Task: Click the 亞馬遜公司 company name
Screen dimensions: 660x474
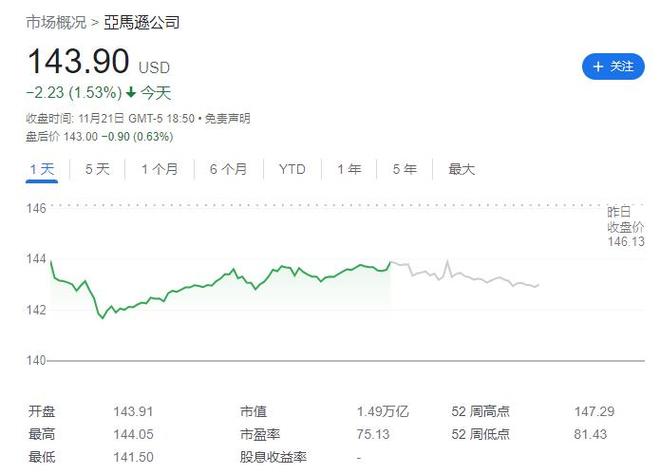Action: pyautogui.click(x=142, y=21)
